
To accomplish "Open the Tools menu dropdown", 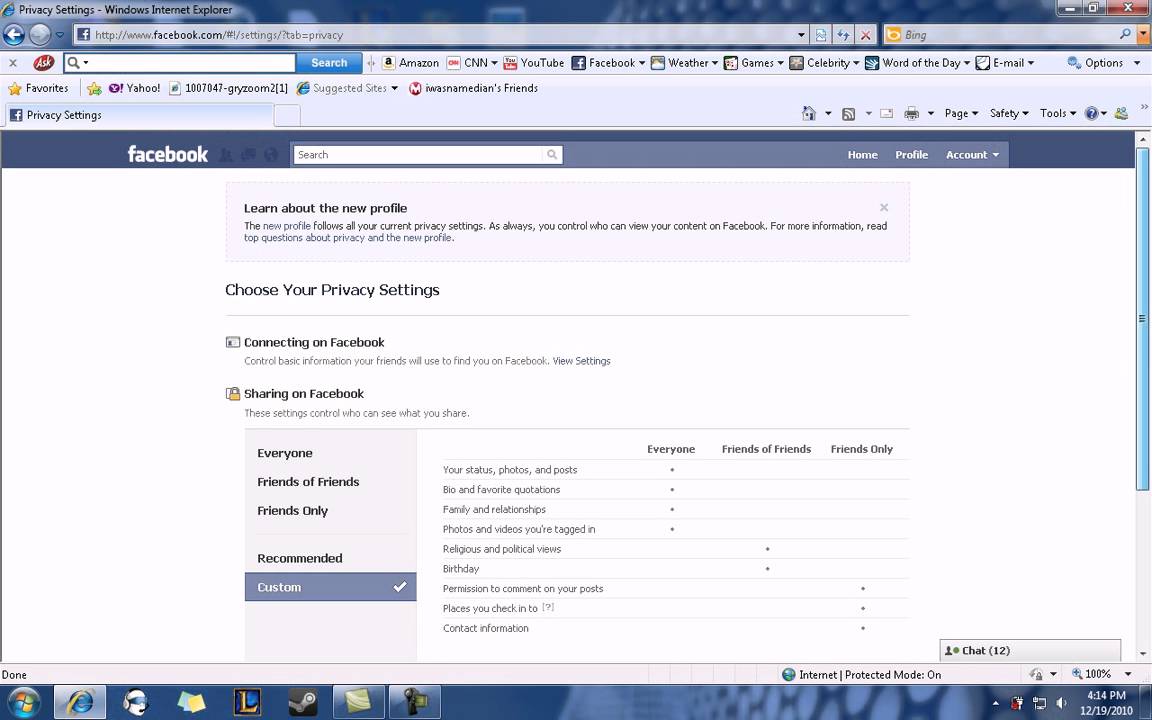I will point(1058,113).
